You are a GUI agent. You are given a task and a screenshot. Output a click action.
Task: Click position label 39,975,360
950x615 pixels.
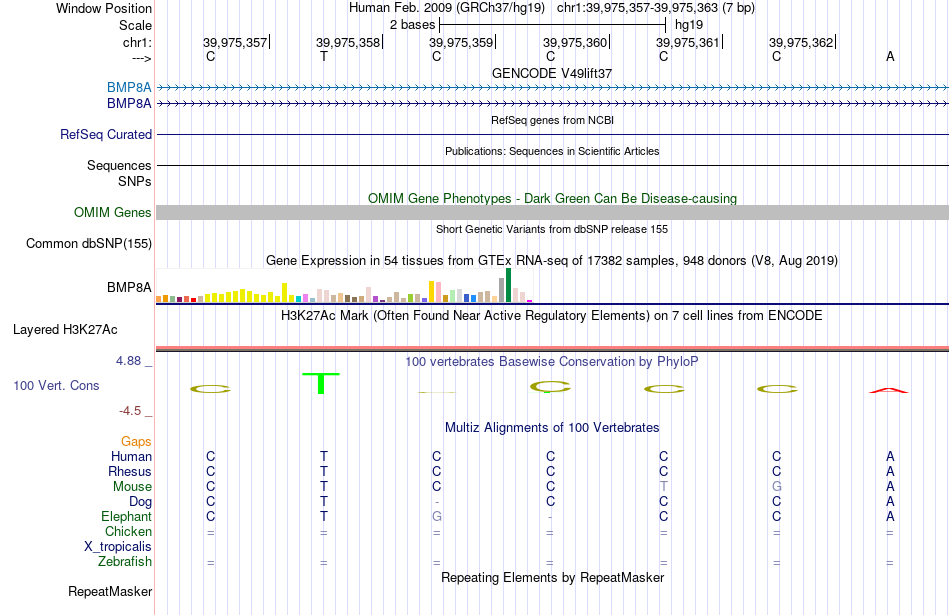coord(575,42)
